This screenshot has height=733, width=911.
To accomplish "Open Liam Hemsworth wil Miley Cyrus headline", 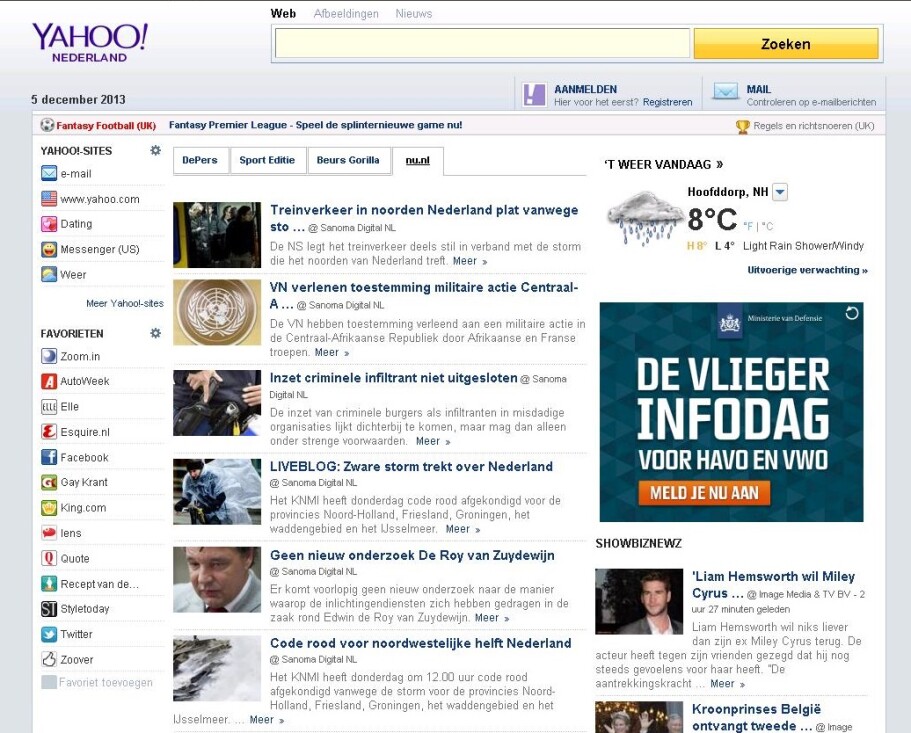I will click(773, 584).
